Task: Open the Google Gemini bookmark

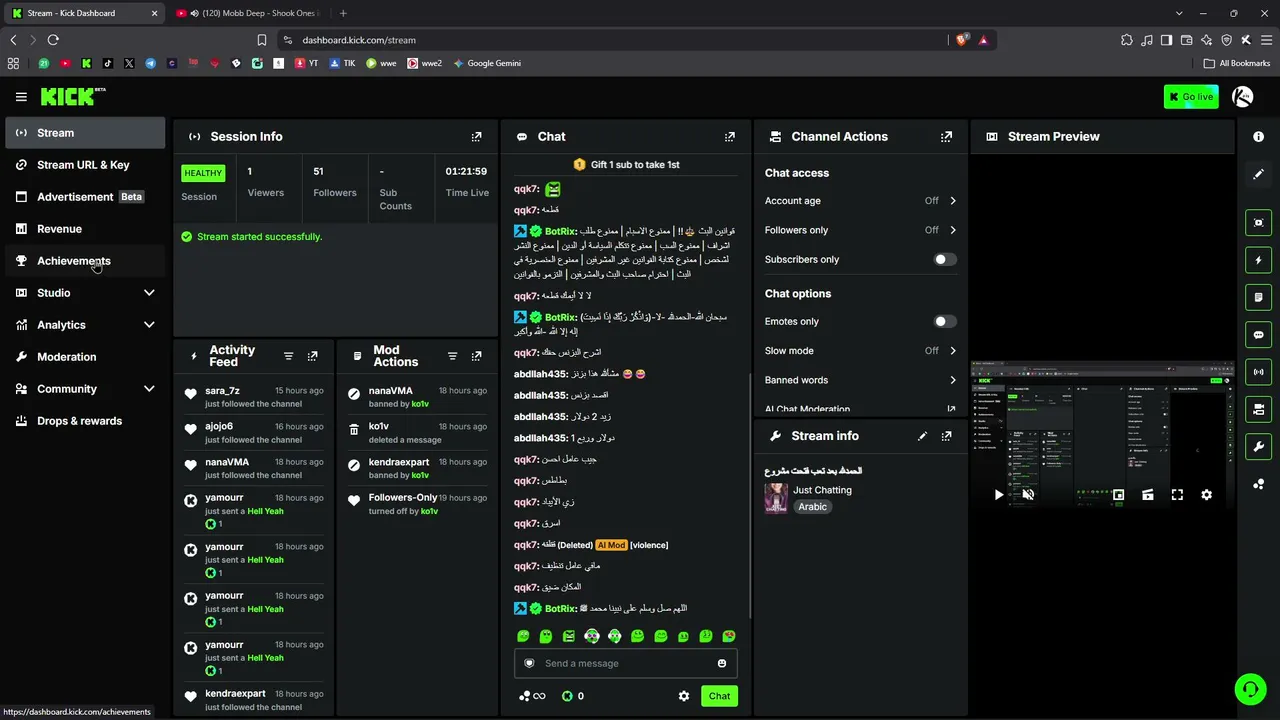Action: [487, 63]
